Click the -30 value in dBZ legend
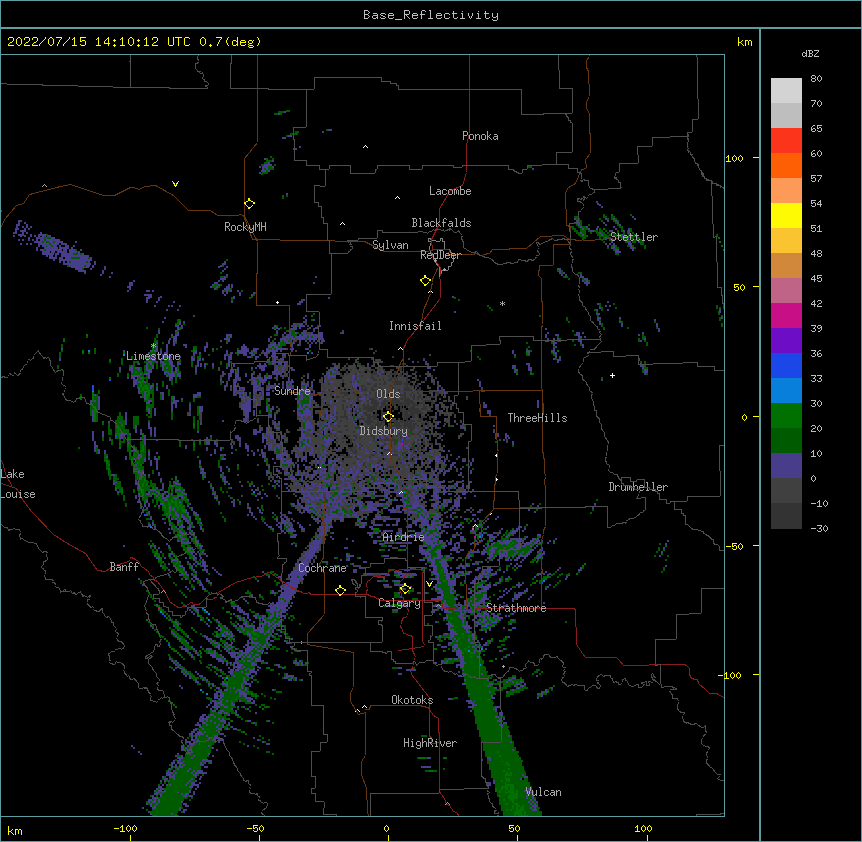862x842 pixels. point(819,528)
